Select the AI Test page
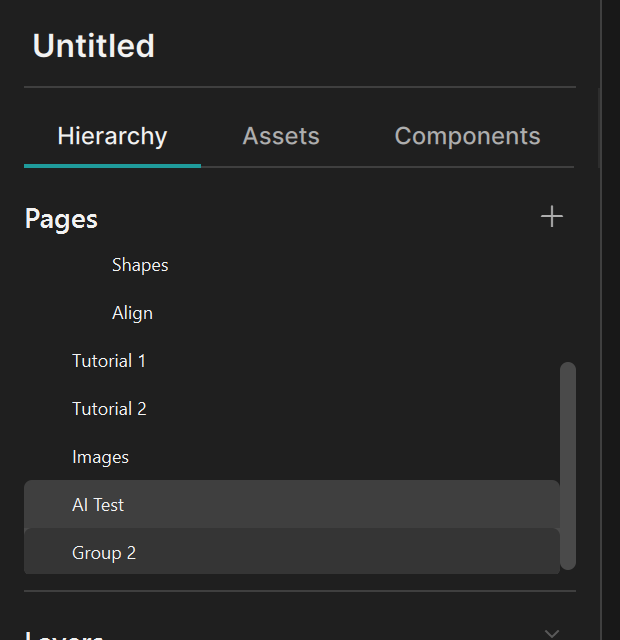Image resolution: width=620 pixels, height=640 pixels. 292,505
